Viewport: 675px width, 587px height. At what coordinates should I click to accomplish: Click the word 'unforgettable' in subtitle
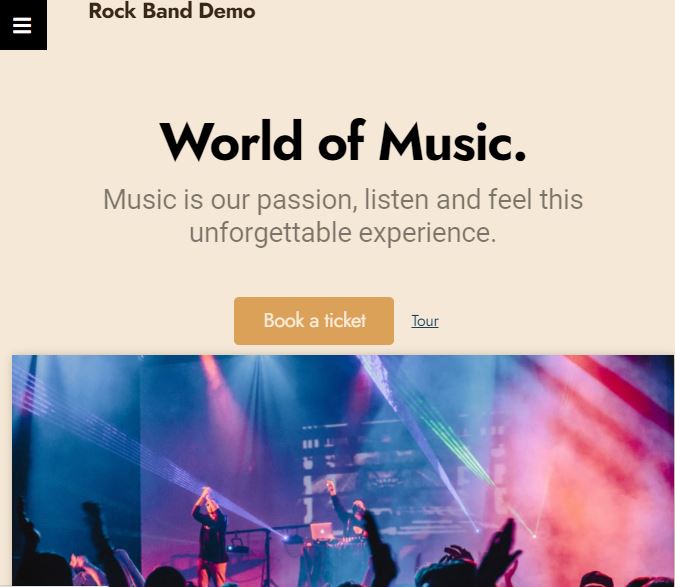(x=271, y=233)
